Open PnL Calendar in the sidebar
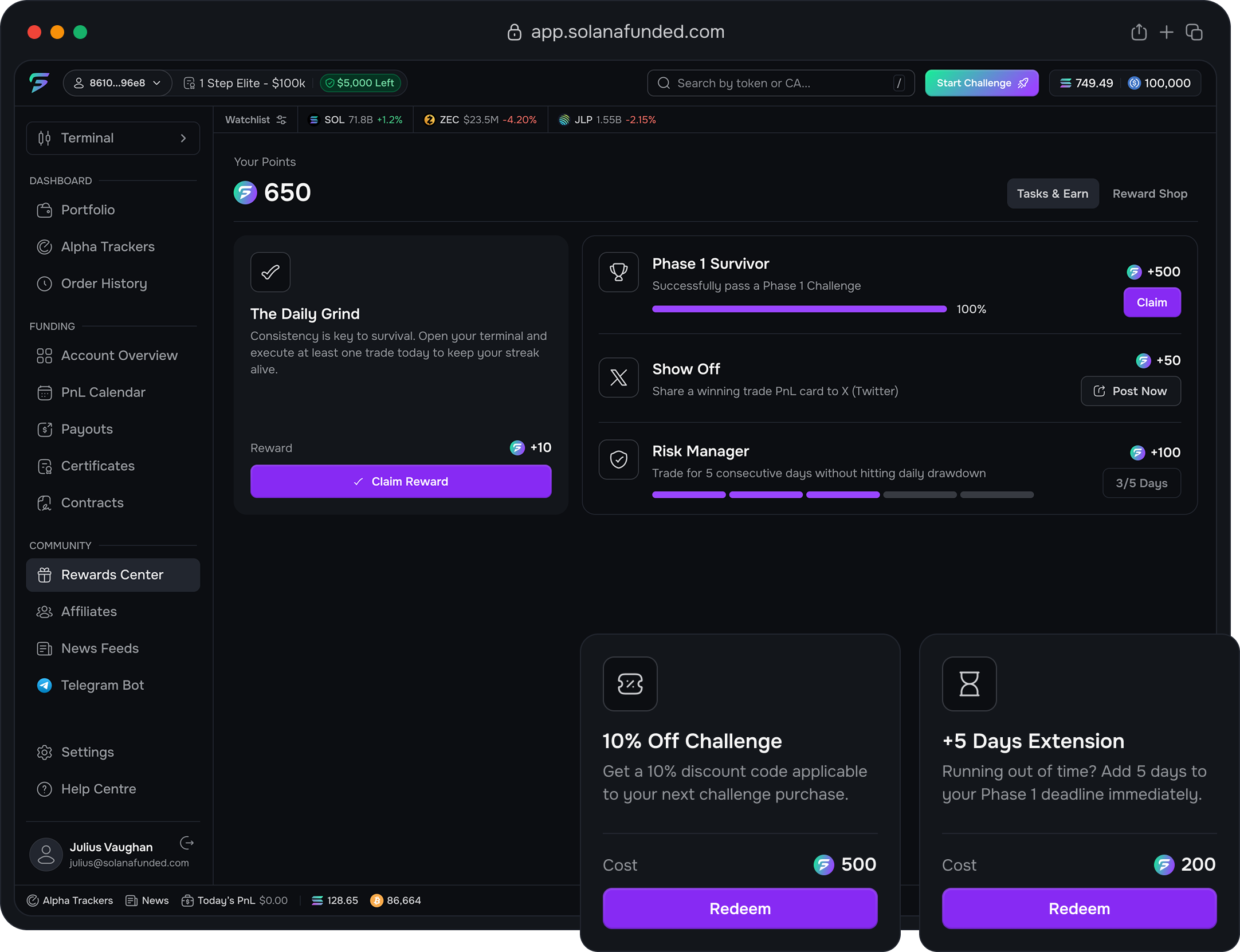 (x=103, y=392)
